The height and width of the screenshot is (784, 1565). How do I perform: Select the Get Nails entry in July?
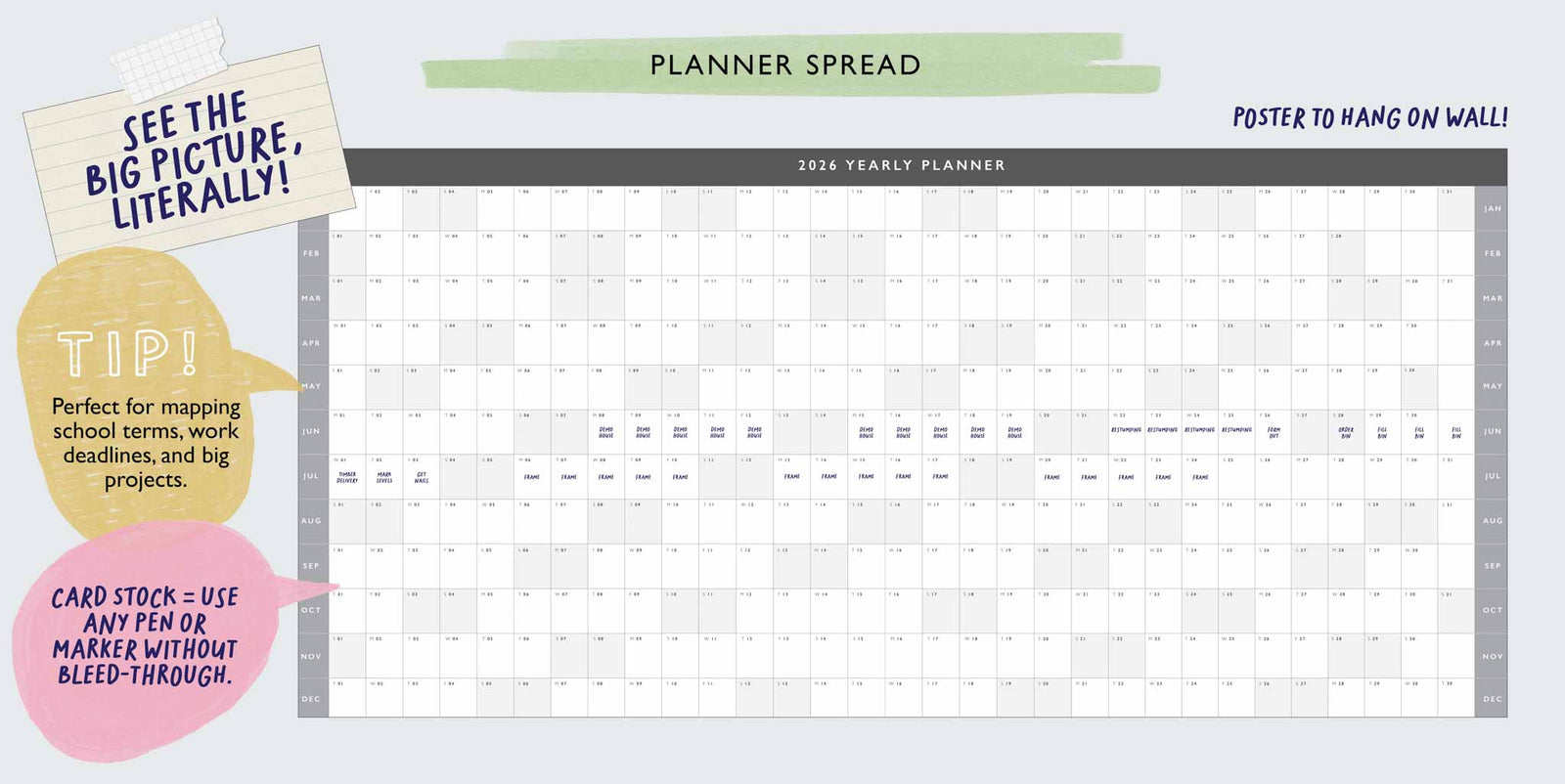[x=422, y=478]
